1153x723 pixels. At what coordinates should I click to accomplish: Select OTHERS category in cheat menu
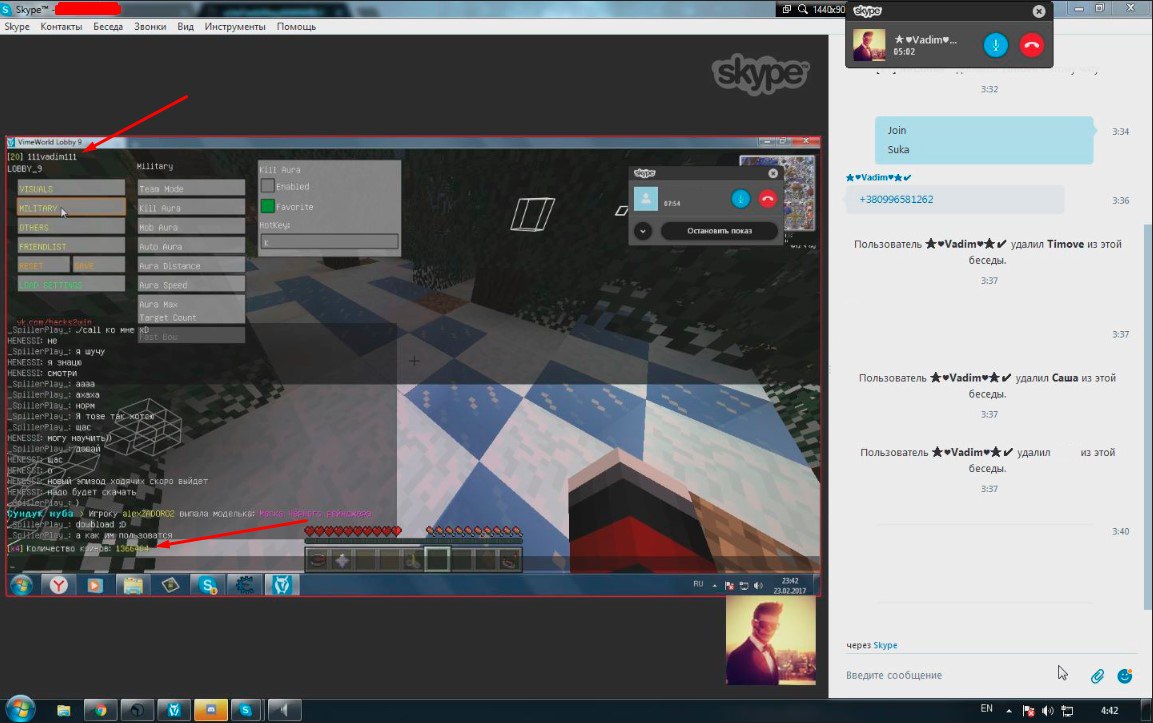pyautogui.click(x=71, y=227)
